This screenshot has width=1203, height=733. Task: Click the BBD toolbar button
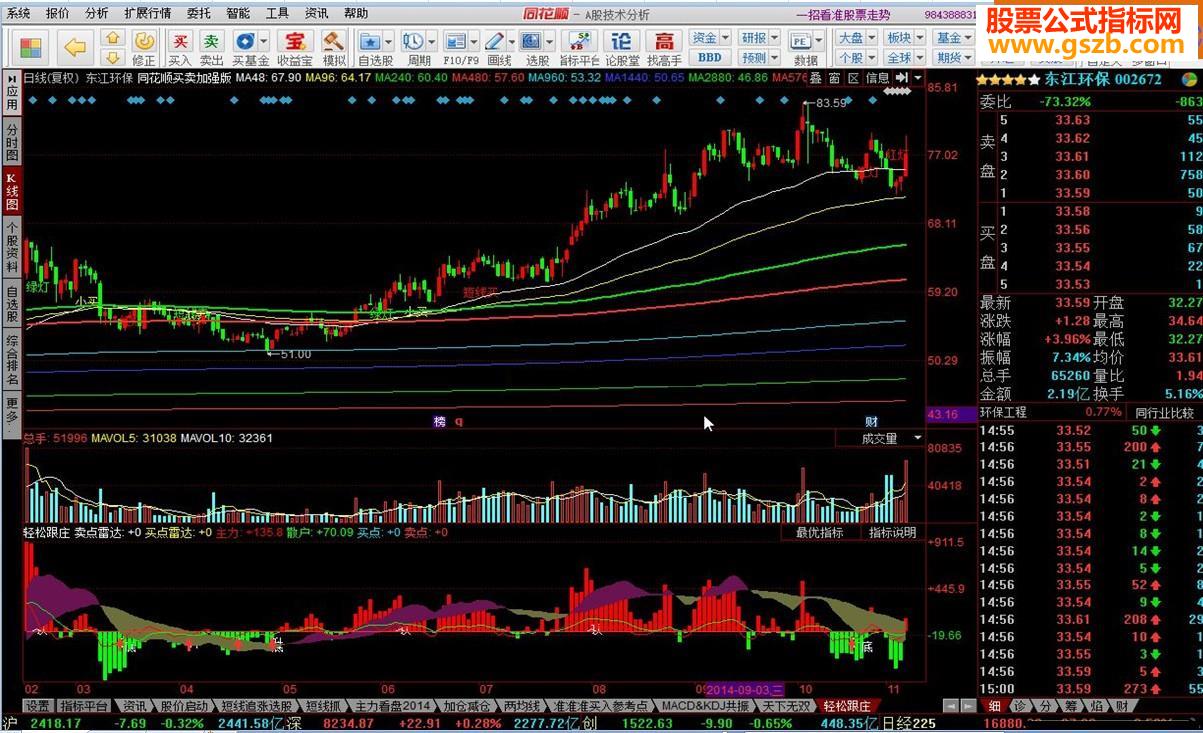(x=709, y=58)
